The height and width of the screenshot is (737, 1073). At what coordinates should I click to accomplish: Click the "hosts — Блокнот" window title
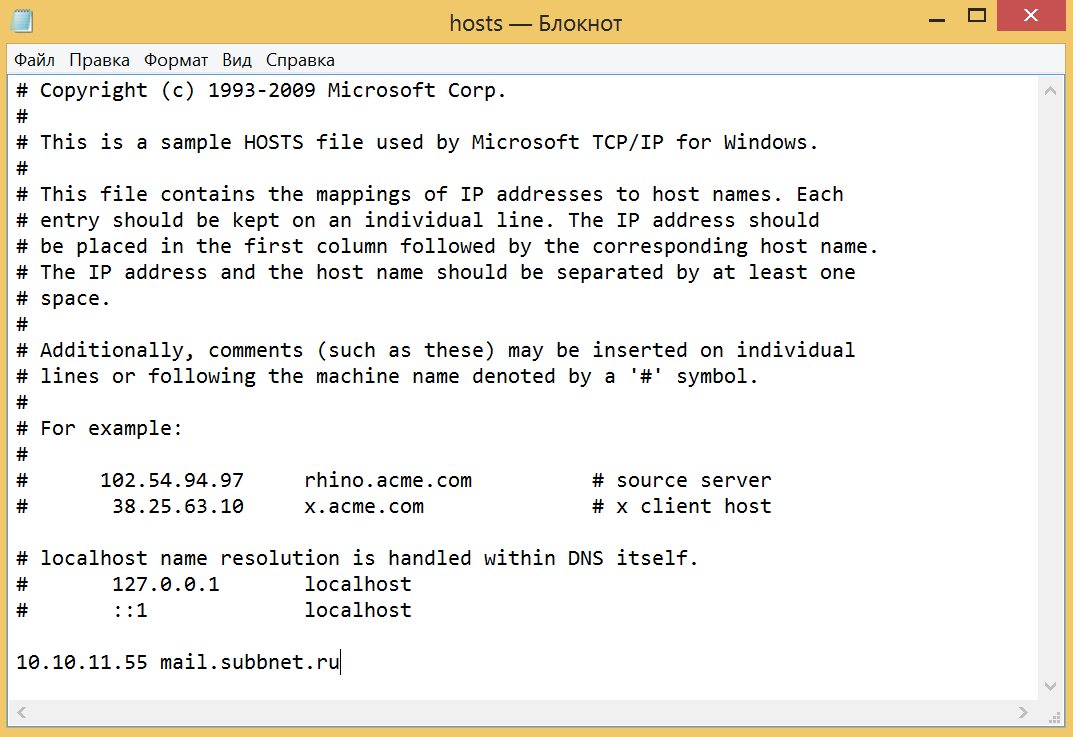click(x=535, y=21)
